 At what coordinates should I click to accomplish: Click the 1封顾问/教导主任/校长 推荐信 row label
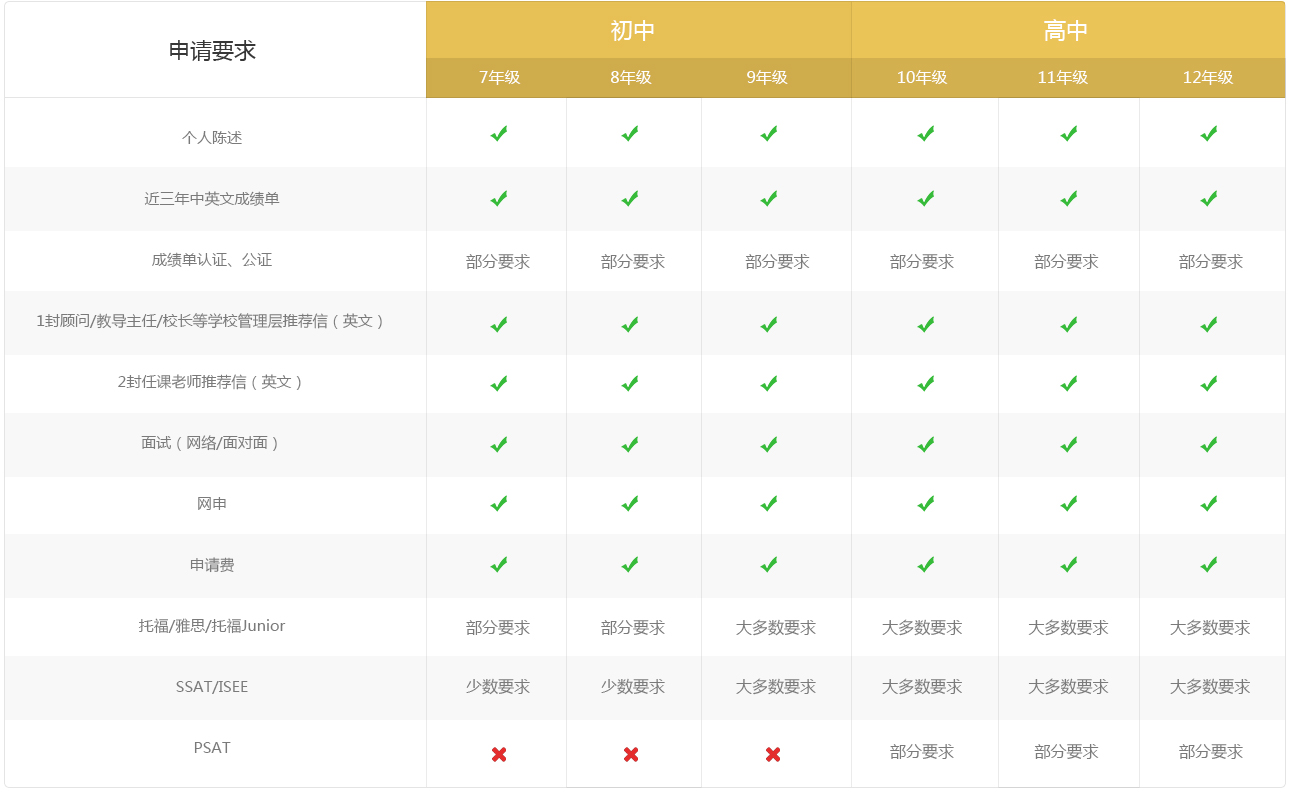pyautogui.click(x=212, y=321)
